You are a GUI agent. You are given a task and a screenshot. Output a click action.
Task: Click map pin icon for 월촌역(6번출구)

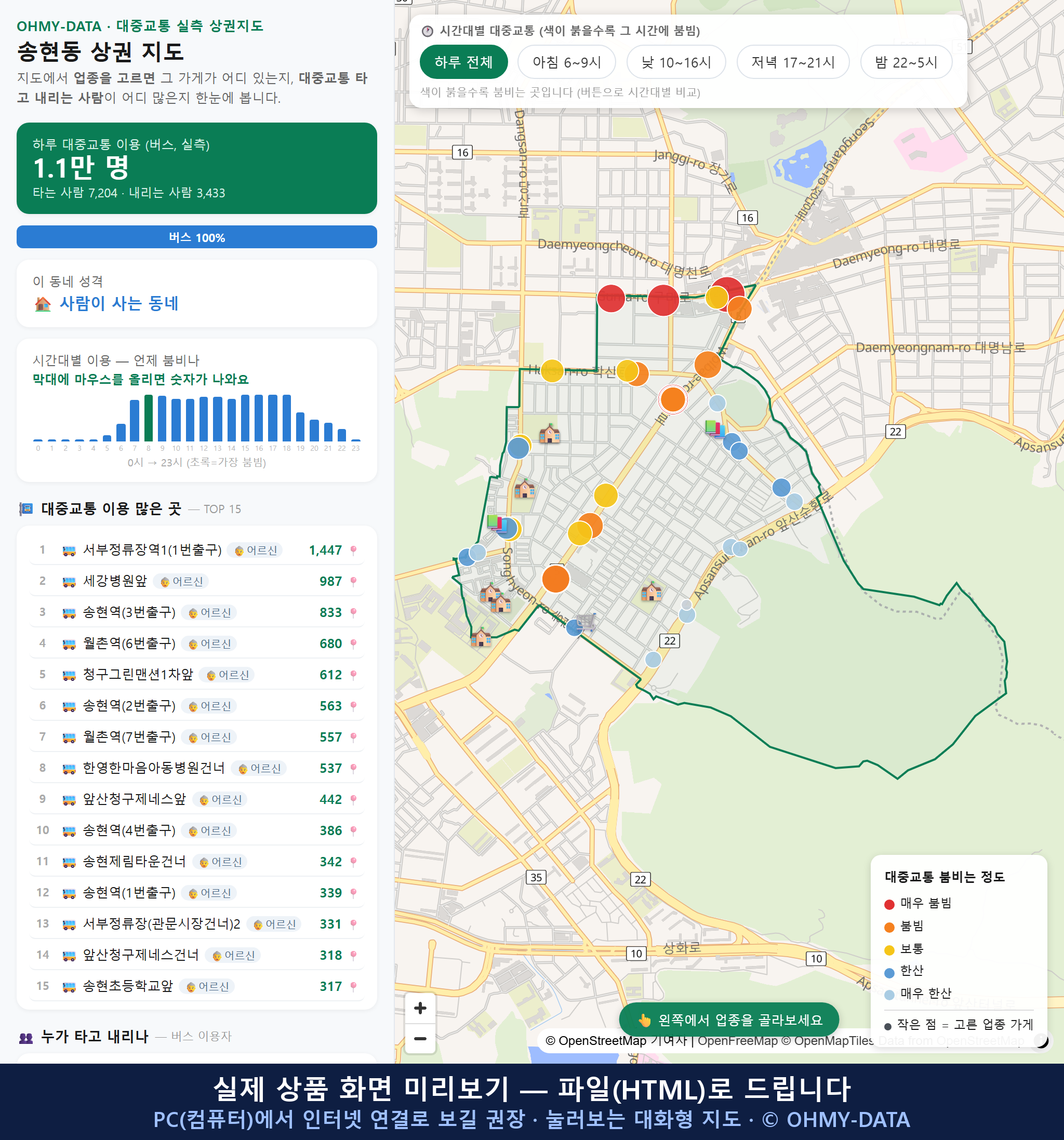pyautogui.click(x=353, y=644)
